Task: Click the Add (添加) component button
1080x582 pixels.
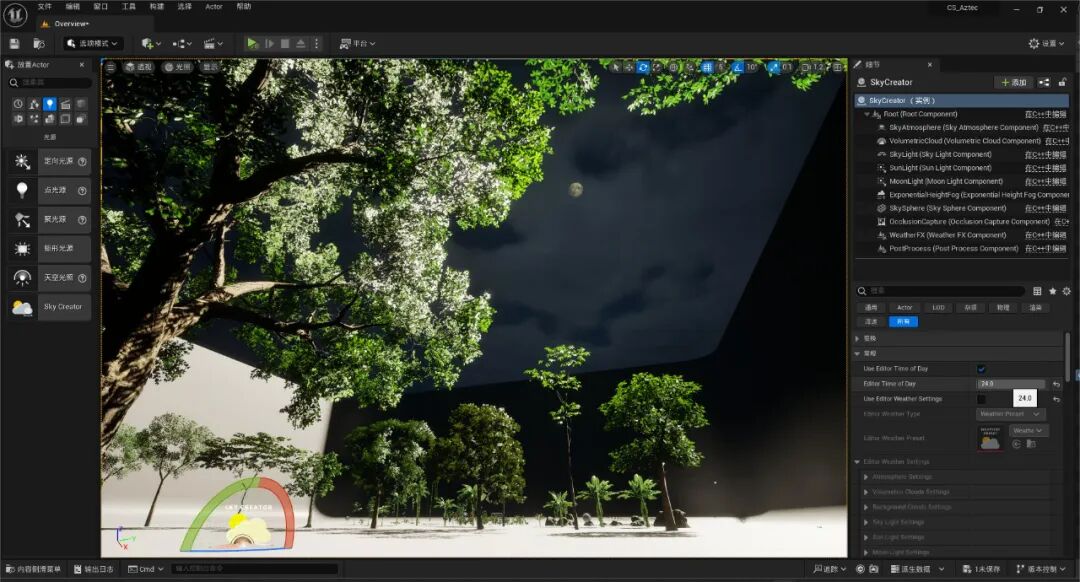Action: [1014, 82]
